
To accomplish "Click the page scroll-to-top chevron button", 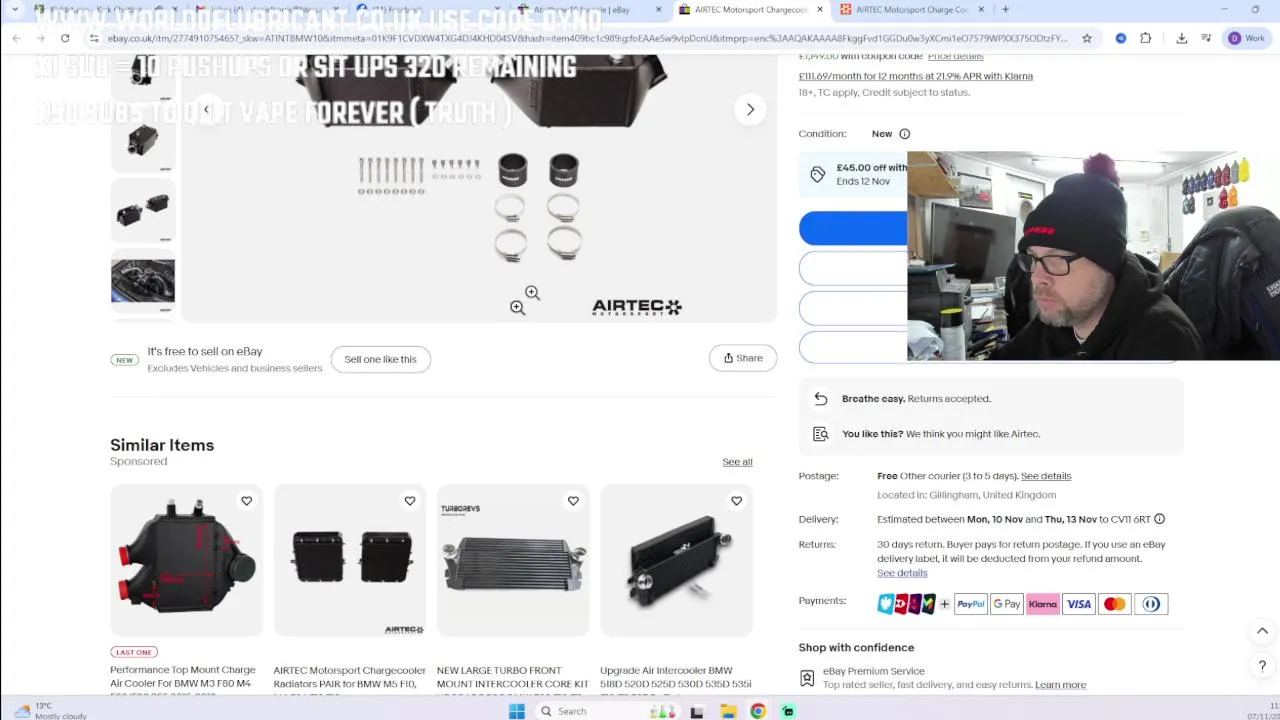I will click(1262, 631).
